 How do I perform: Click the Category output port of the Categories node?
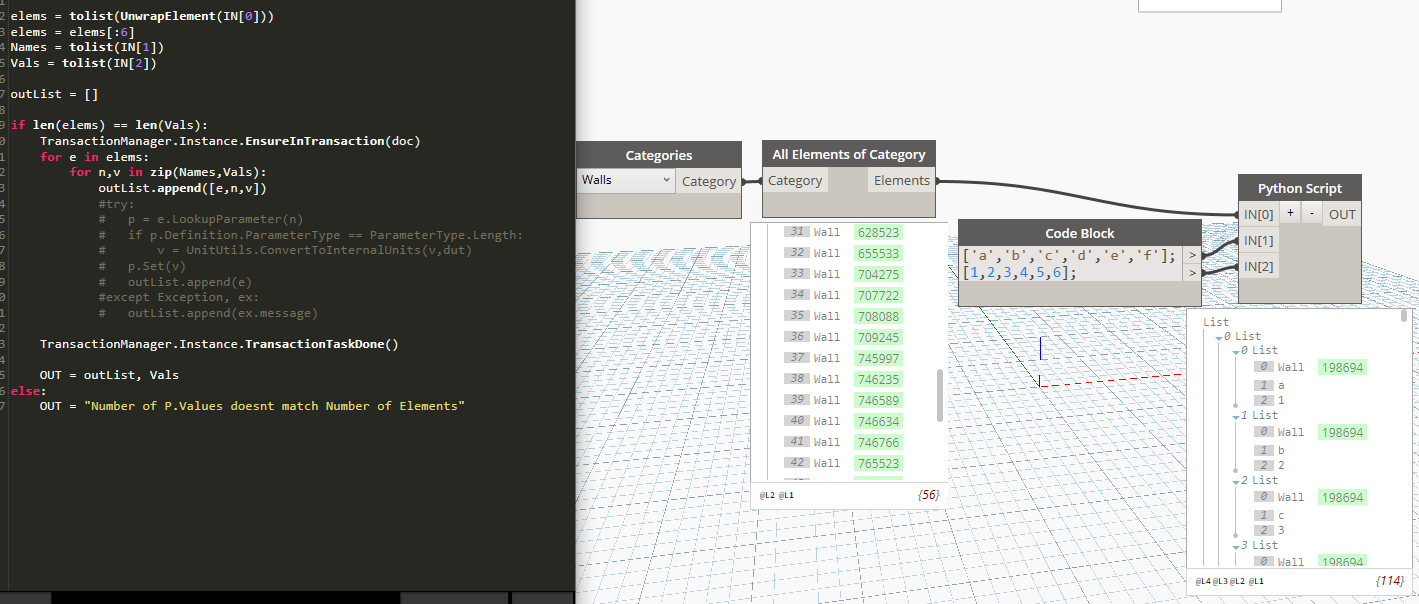tap(708, 180)
